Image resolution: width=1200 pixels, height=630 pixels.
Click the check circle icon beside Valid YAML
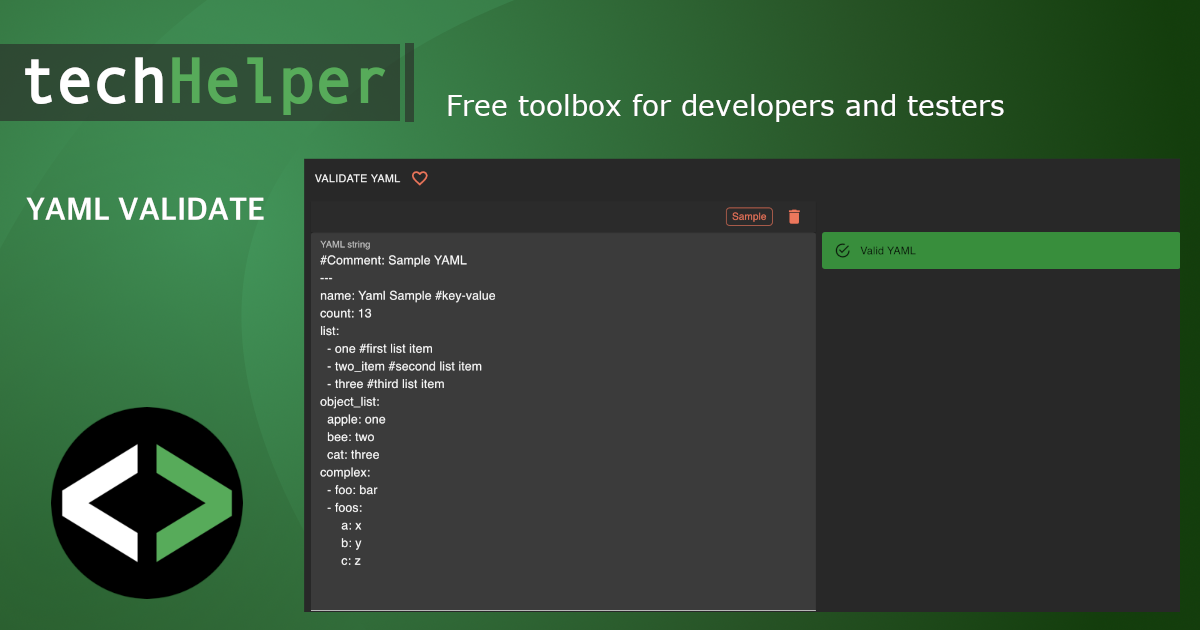pos(842,251)
